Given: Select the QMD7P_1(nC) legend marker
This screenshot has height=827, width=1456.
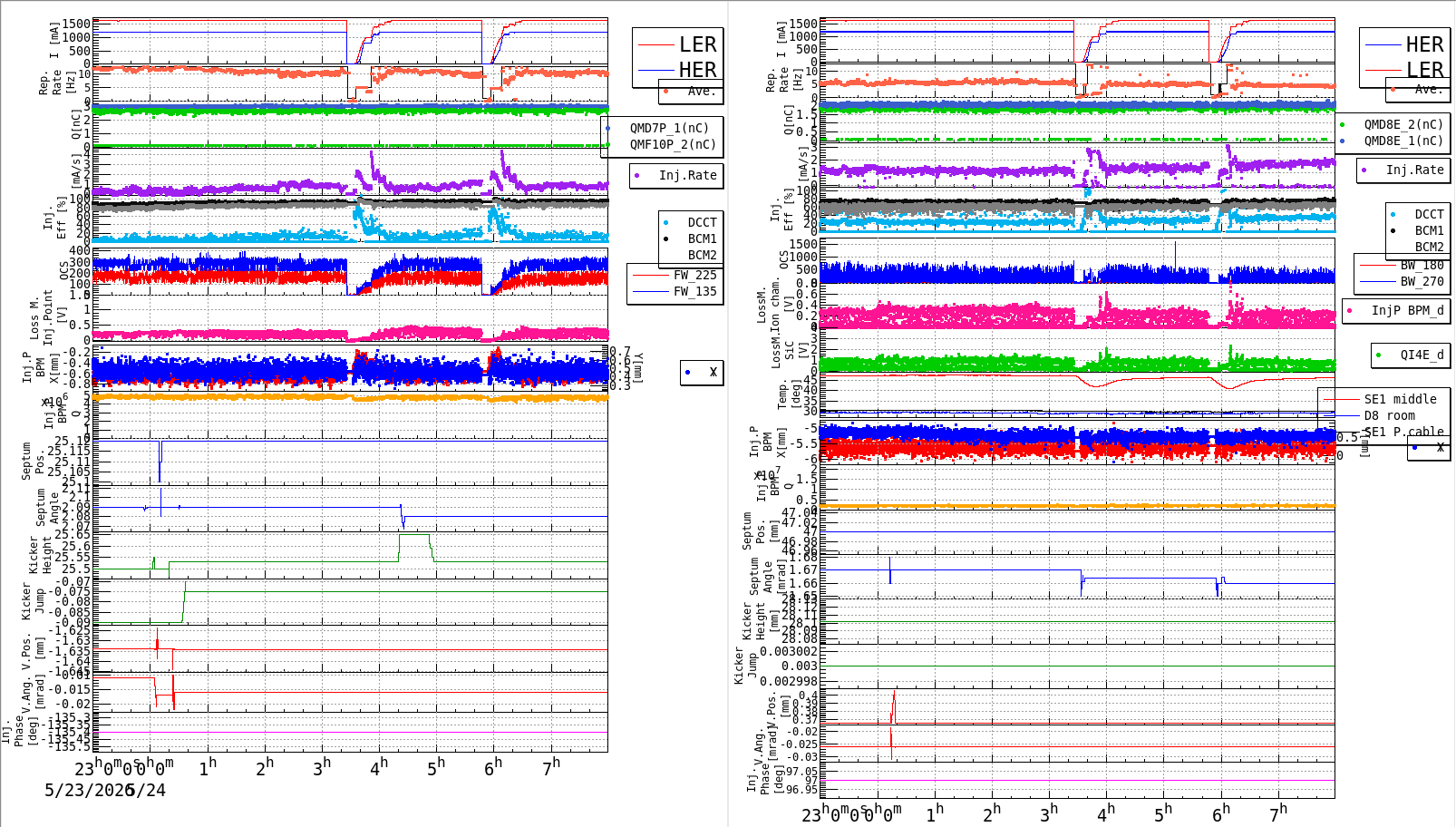Looking at the screenshot, I should coord(607,129).
